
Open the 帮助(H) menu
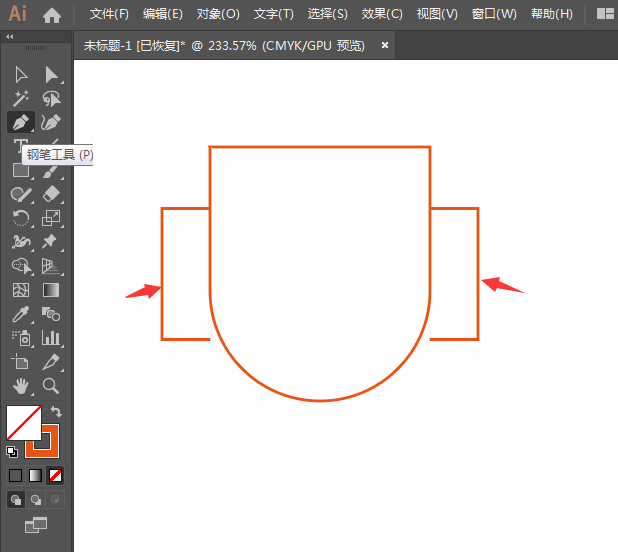(551, 14)
